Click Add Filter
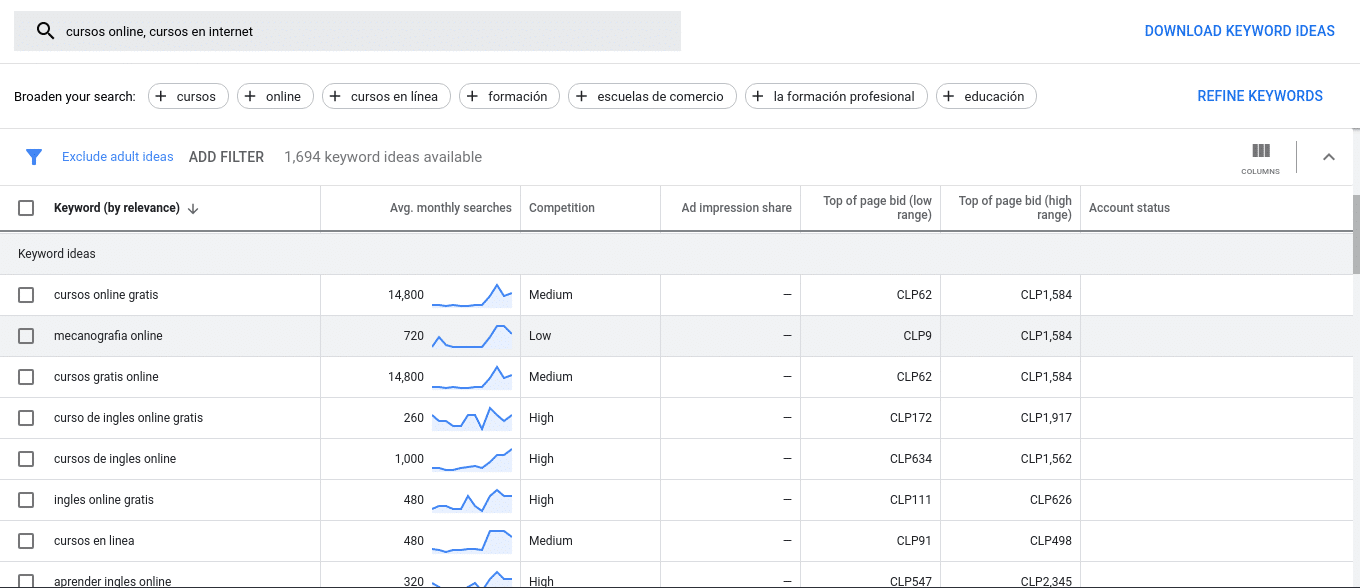 coord(226,157)
